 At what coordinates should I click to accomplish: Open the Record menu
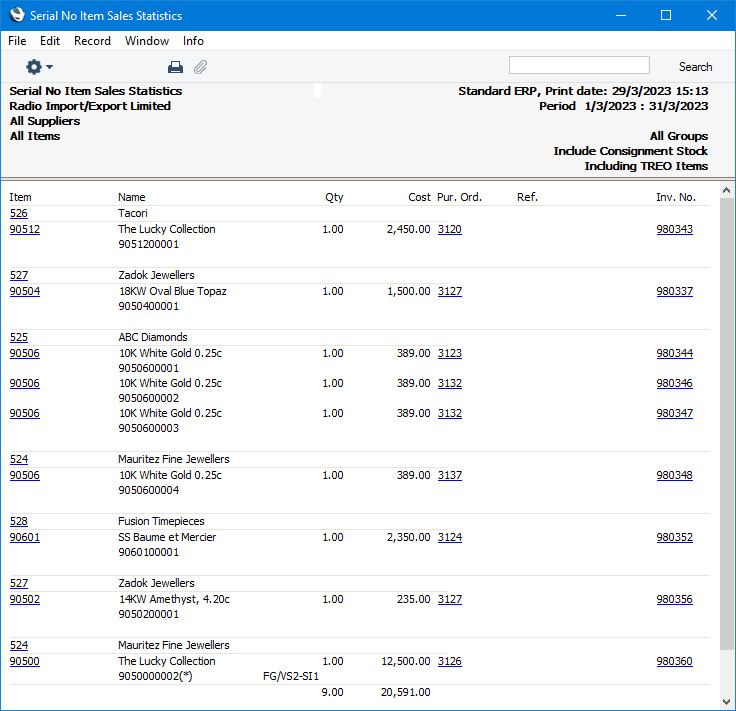click(92, 41)
